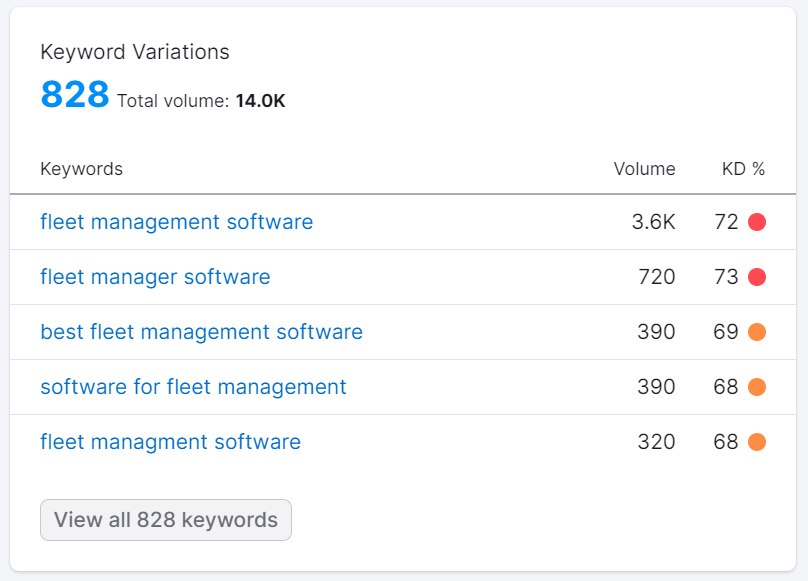Click orange dot in software for fleet management row
The height and width of the screenshot is (581, 808).
[x=756, y=387]
